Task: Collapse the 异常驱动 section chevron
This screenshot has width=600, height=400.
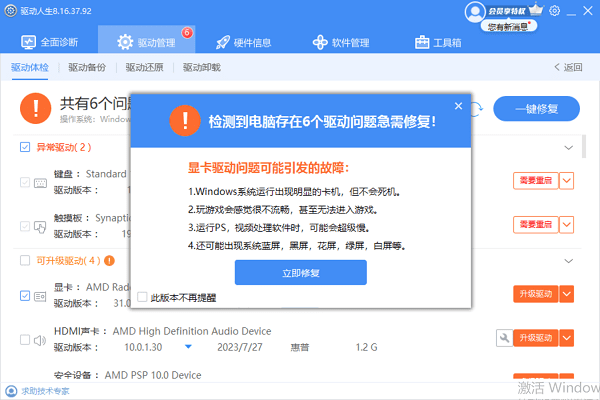Action: [x=569, y=147]
